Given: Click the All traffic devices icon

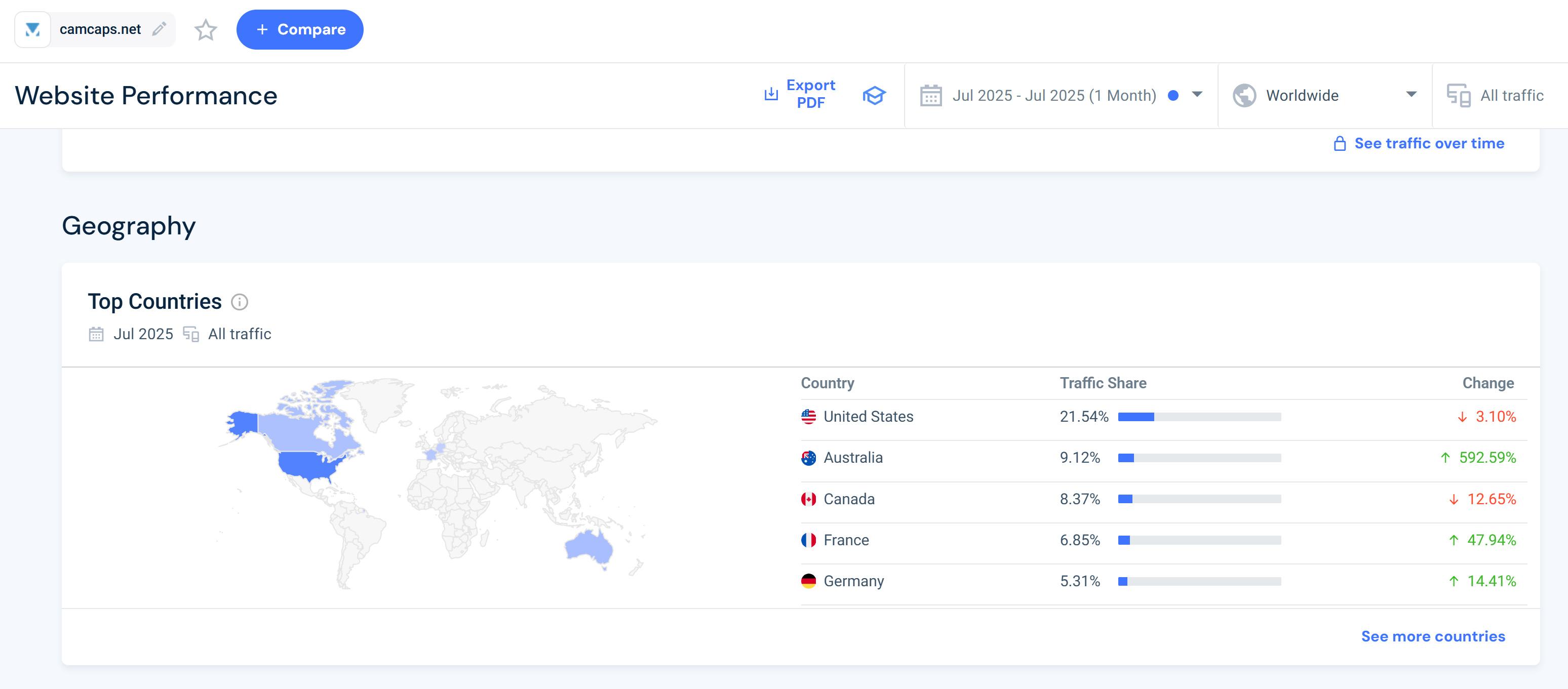Looking at the screenshot, I should coord(1459,96).
